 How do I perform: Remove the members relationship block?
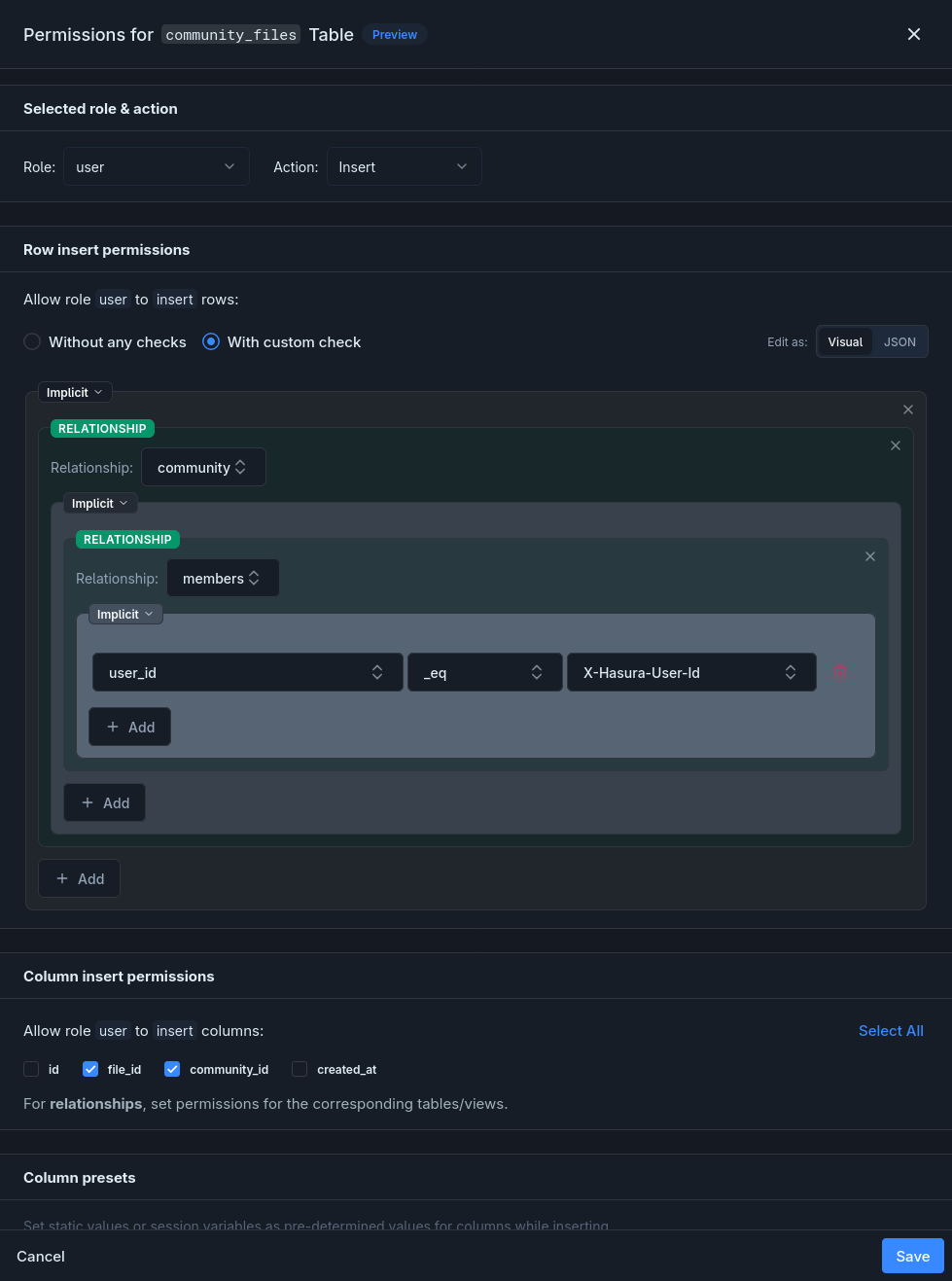[x=870, y=556]
